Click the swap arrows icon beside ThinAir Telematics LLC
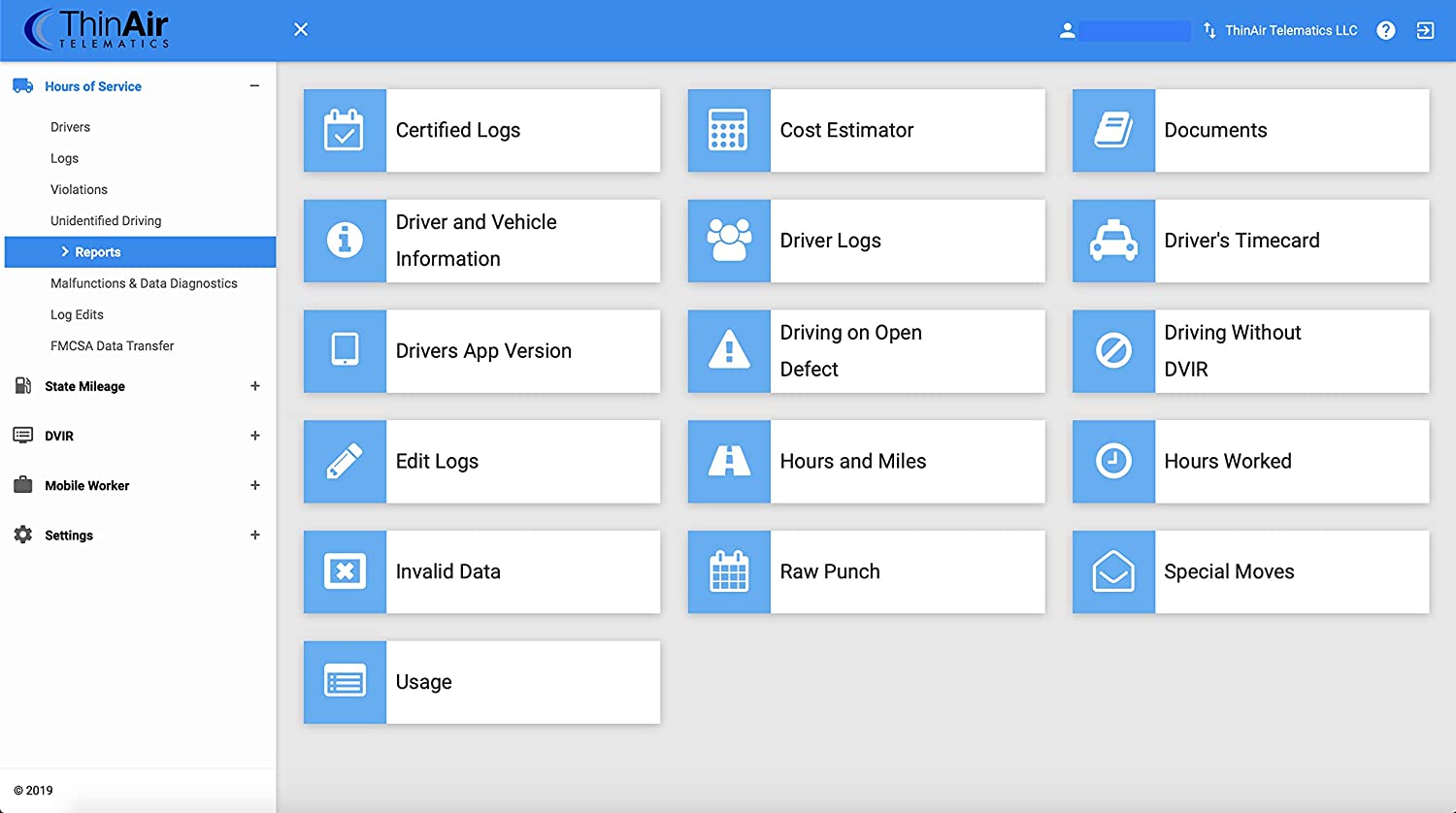 coord(1209,30)
